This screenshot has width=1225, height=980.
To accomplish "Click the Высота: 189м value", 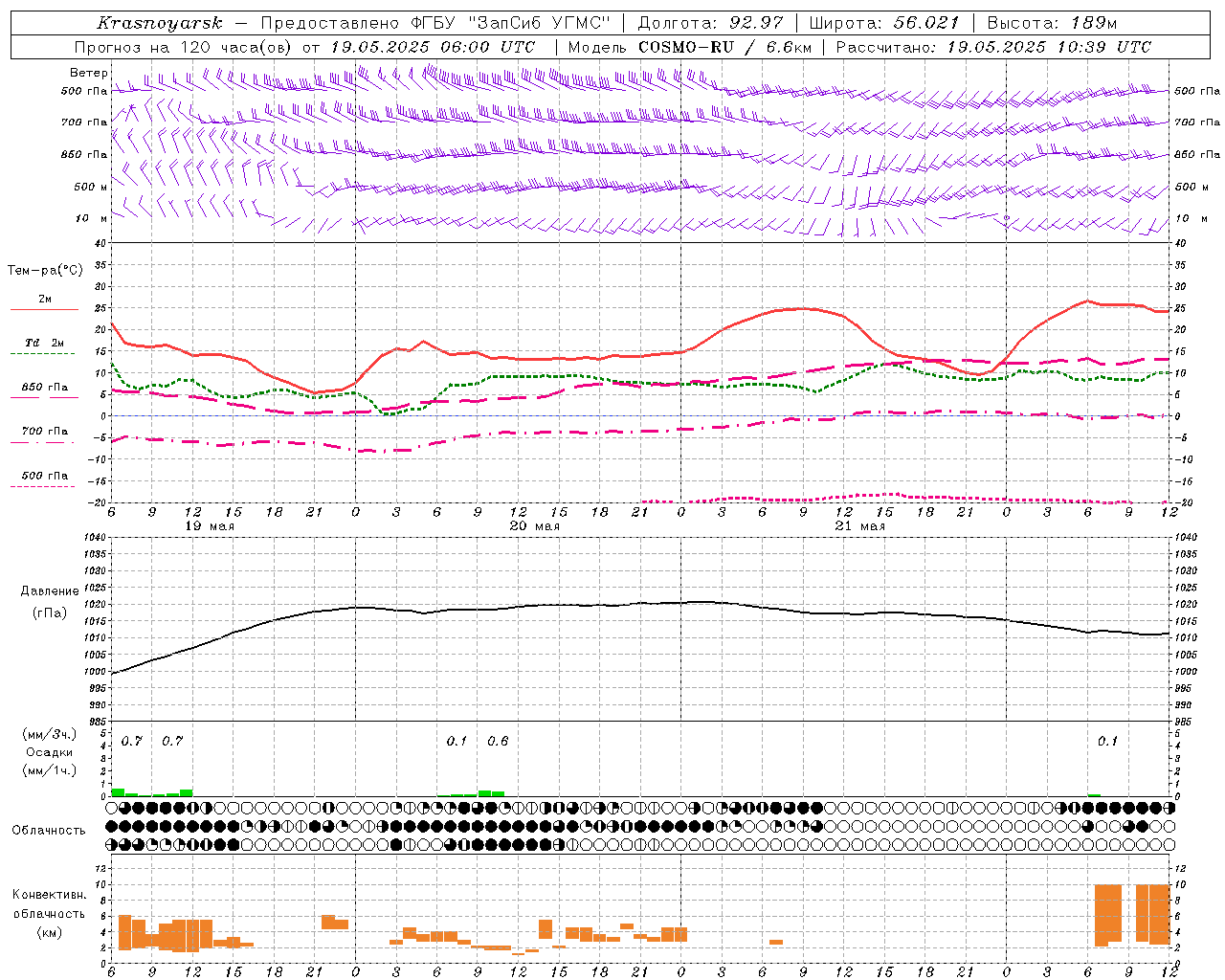I will [x=1052, y=23].
